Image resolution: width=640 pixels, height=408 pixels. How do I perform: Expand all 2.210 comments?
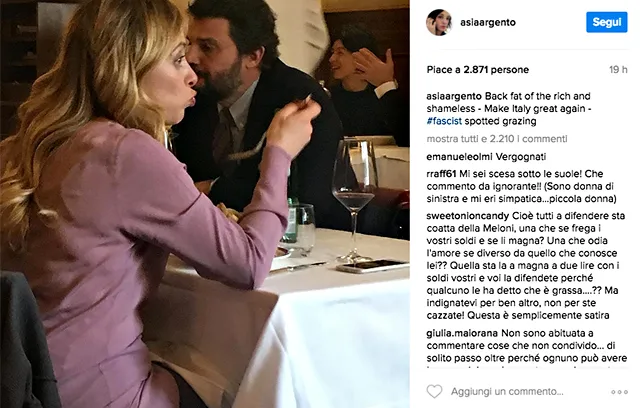[497, 139]
